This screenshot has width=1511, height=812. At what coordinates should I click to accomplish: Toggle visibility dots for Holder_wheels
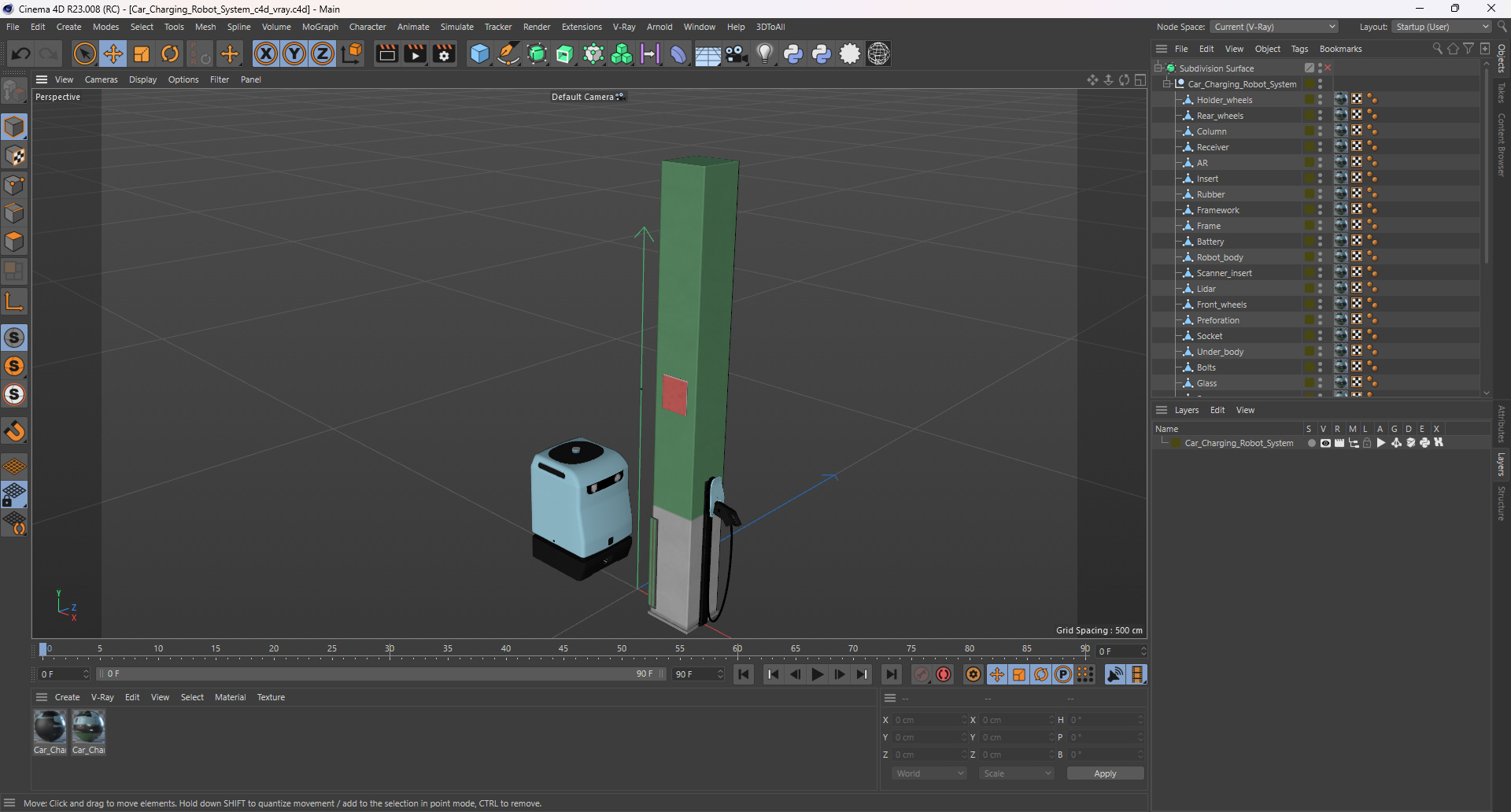tap(1321, 100)
